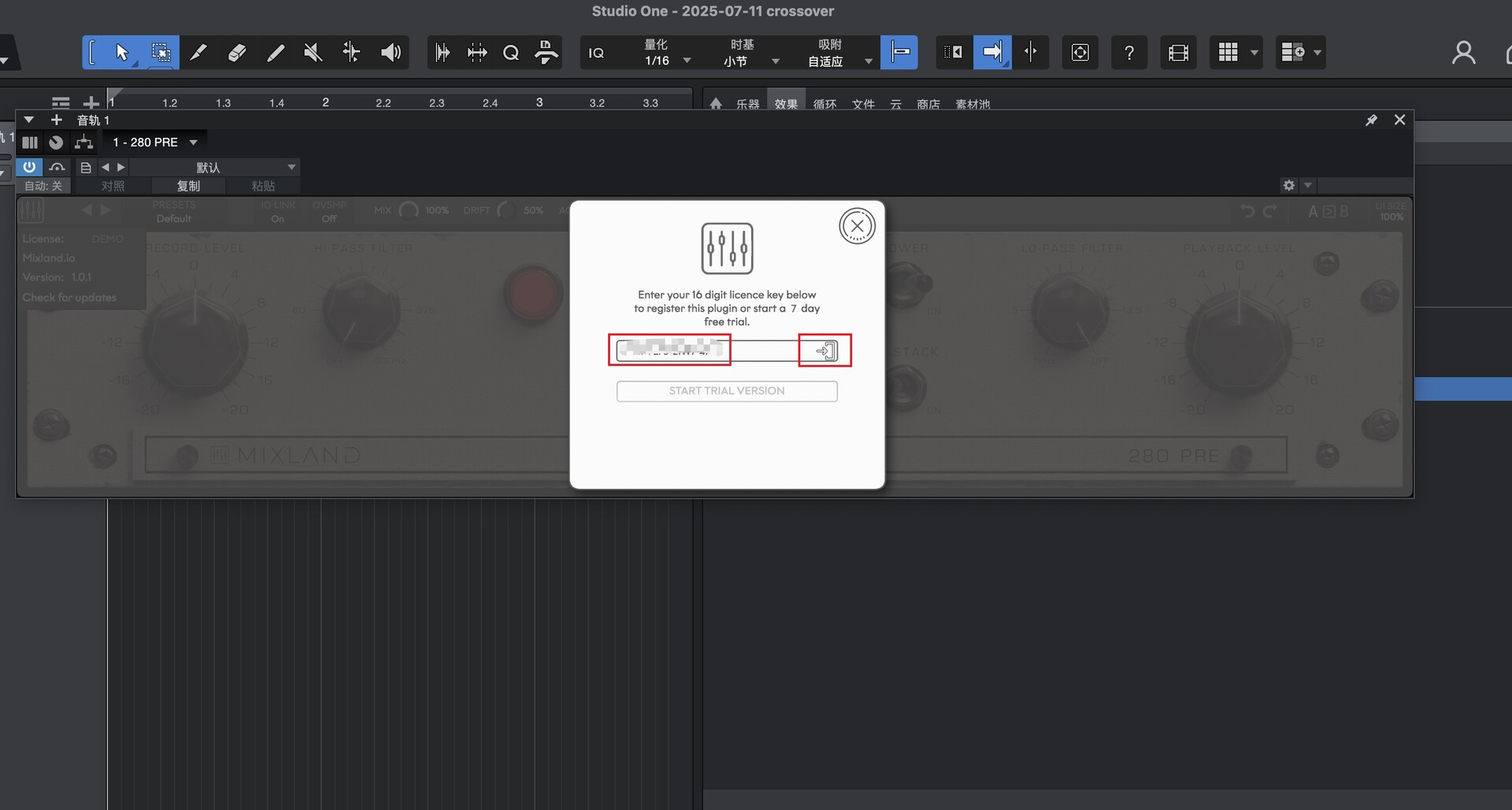Click the user account icon

click(1463, 53)
